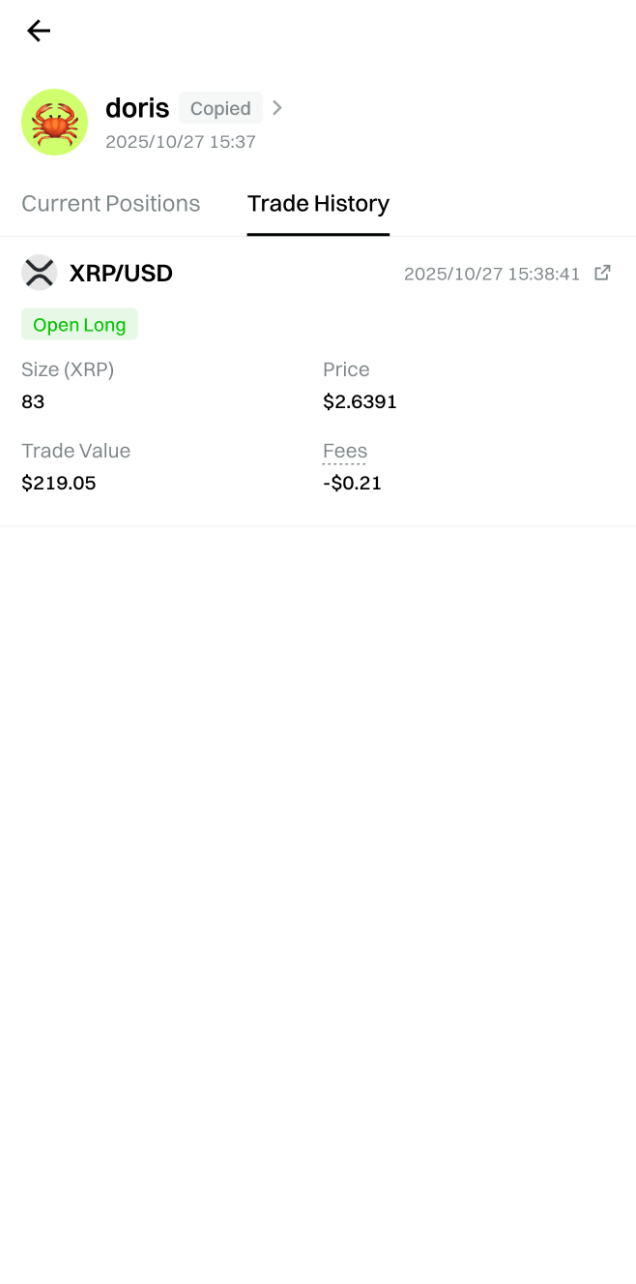Select the Trade Value amount $219.05

[59, 483]
